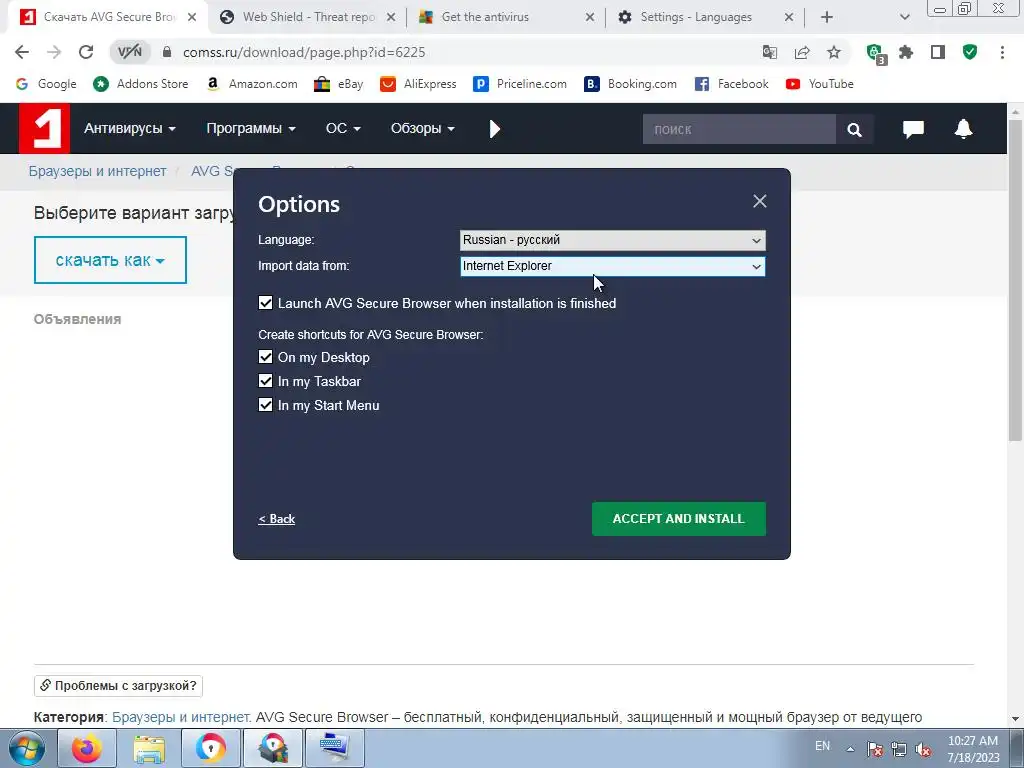Expand the Программы menu
This screenshot has height=768, width=1024.
[251, 129]
